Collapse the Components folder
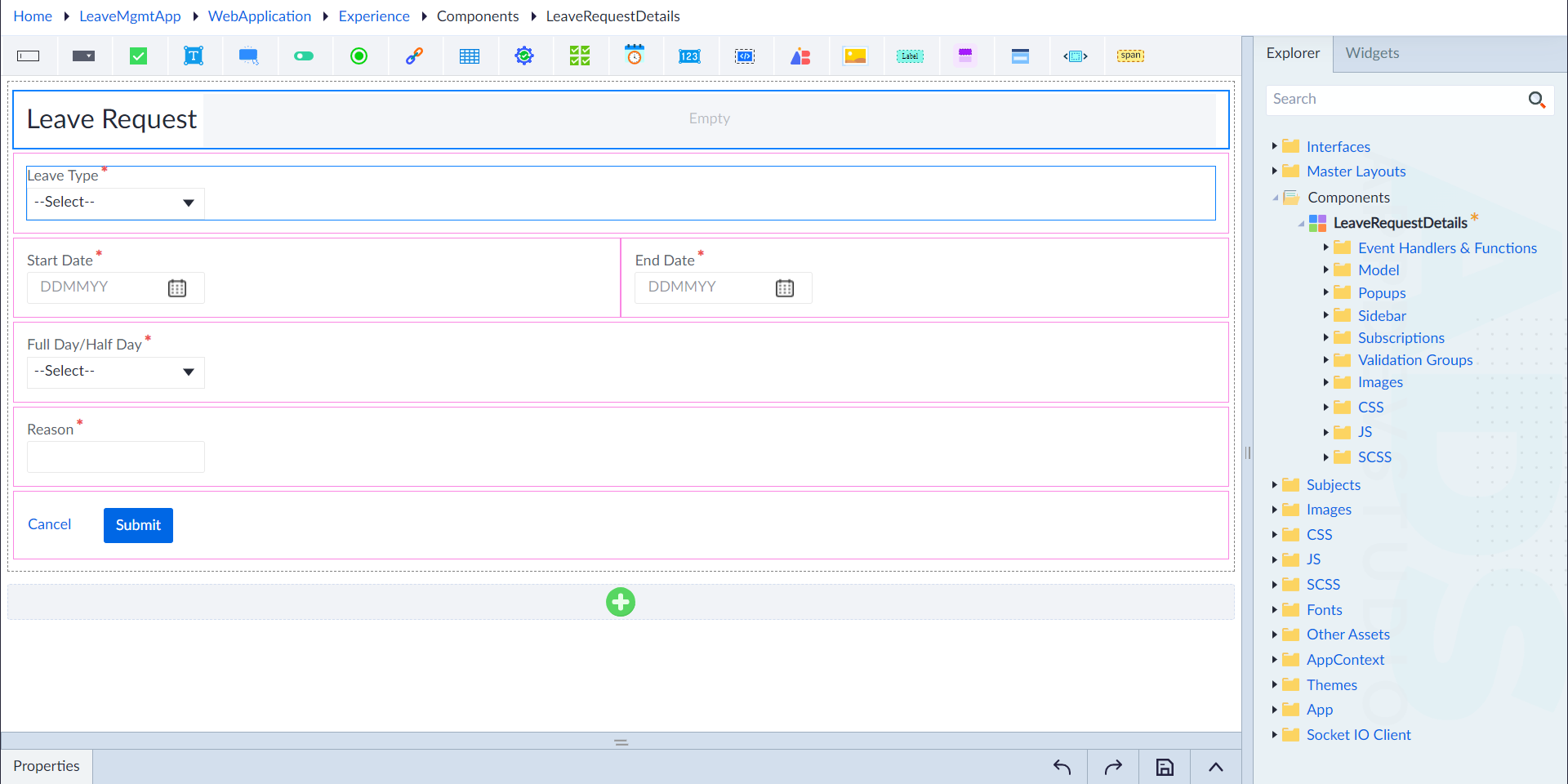The image size is (1568, 784). (1275, 198)
